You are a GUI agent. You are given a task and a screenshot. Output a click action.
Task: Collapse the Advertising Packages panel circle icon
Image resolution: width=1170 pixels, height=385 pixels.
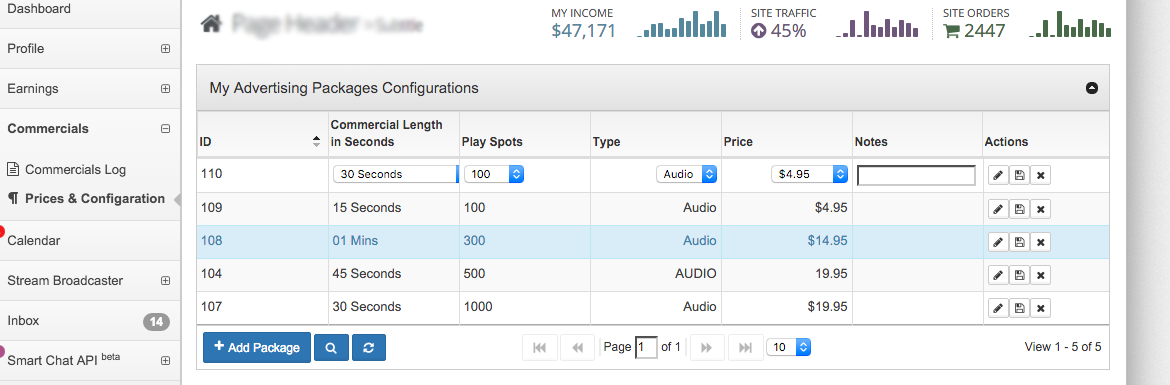[1092, 88]
